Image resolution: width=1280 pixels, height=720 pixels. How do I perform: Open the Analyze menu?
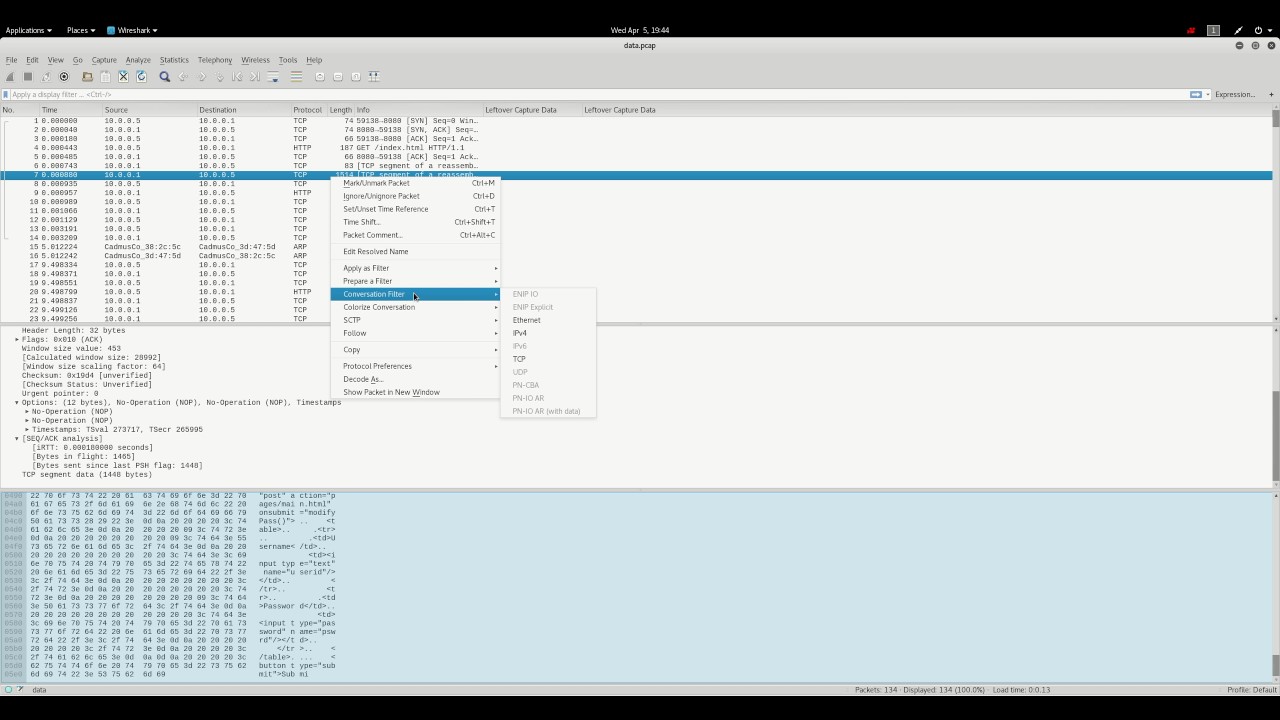138,60
